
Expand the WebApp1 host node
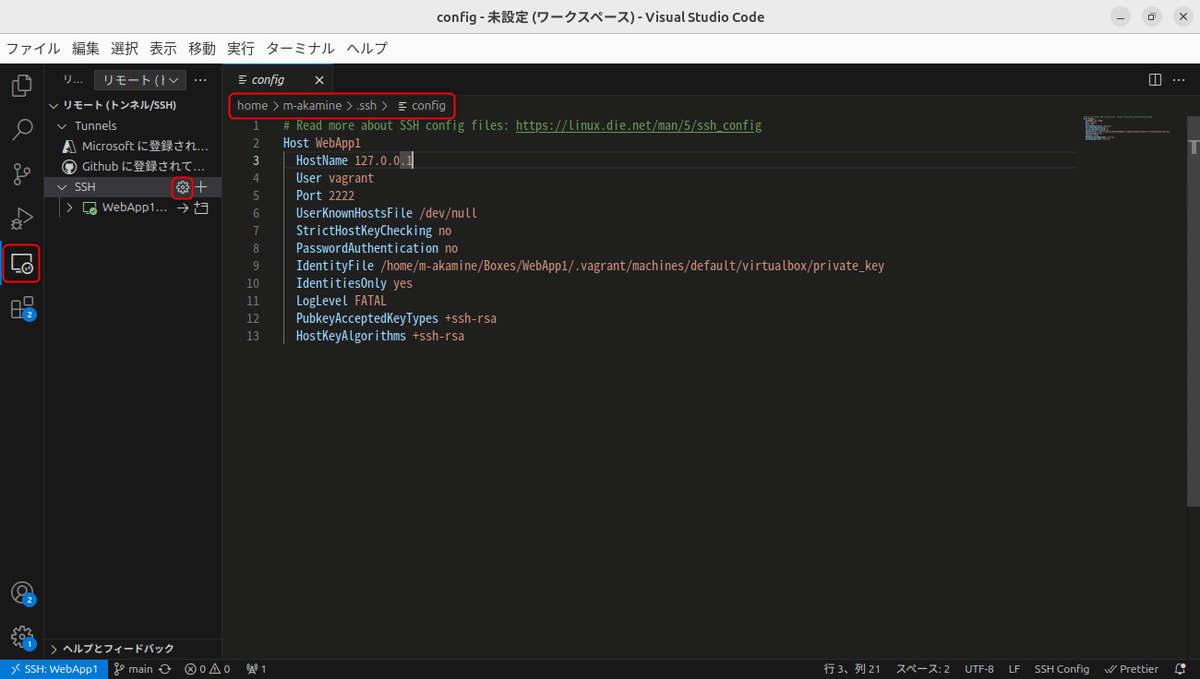click(69, 208)
